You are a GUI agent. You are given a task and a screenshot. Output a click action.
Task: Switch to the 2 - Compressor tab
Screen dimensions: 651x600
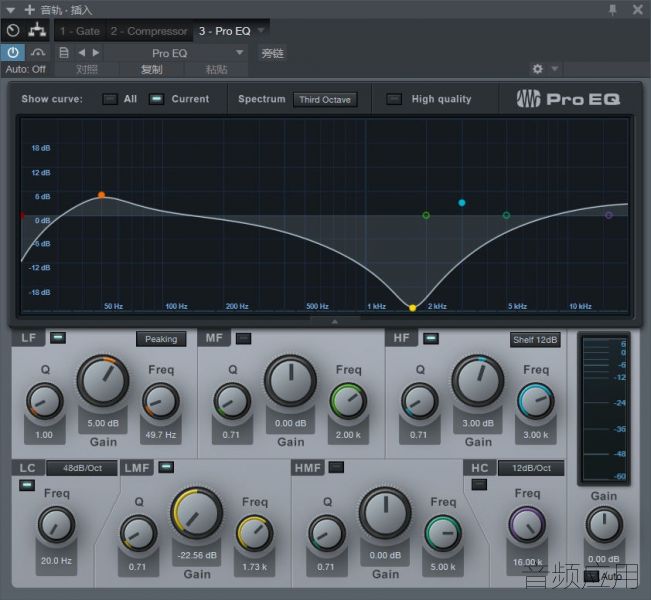(x=149, y=31)
